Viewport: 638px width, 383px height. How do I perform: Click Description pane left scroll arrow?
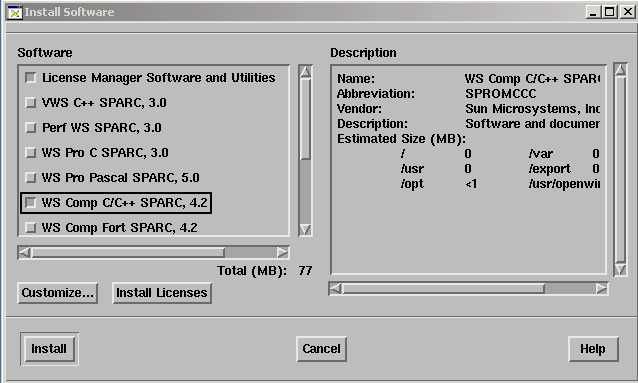point(335,288)
